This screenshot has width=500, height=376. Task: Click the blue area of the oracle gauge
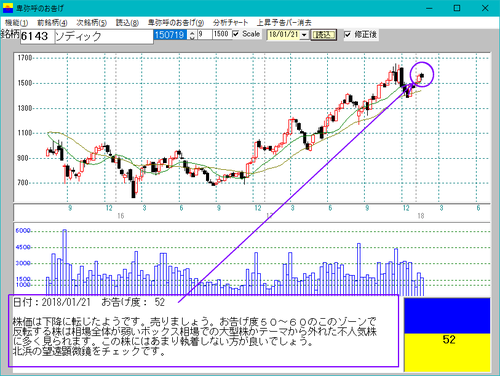tap(447, 316)
